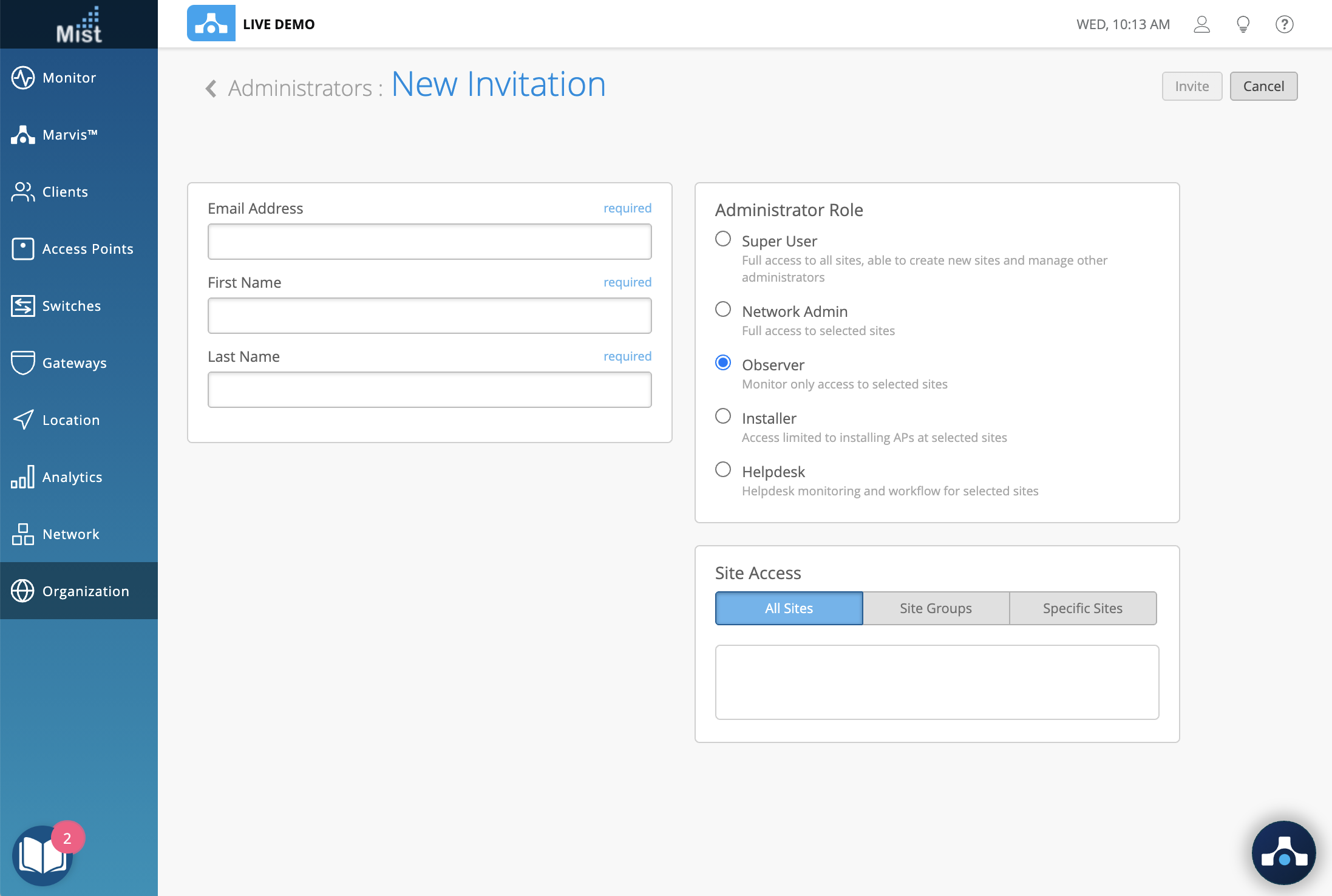Switch to Site Groups tab
The image size is (1332, 896).
tap(936, 608)
